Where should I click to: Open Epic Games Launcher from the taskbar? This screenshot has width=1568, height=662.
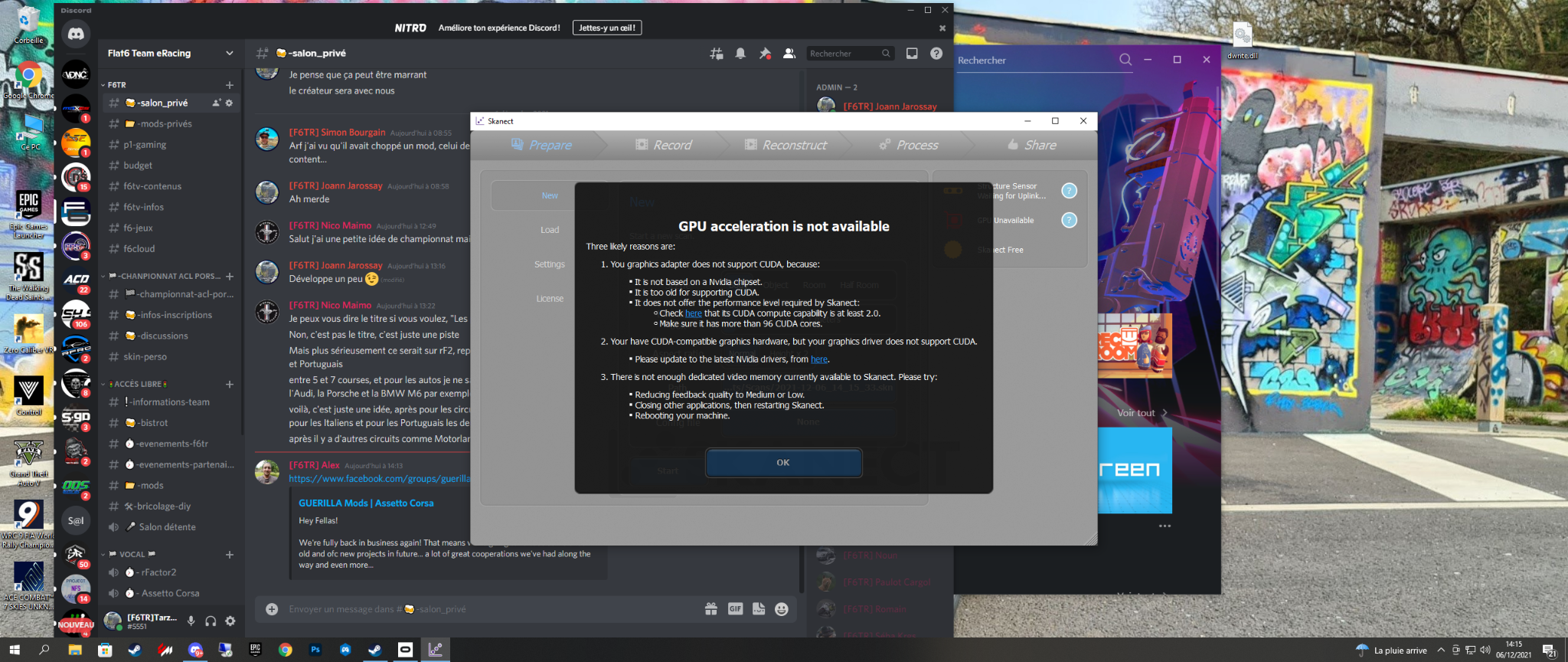pyautogui.click(x=255, y=650)
